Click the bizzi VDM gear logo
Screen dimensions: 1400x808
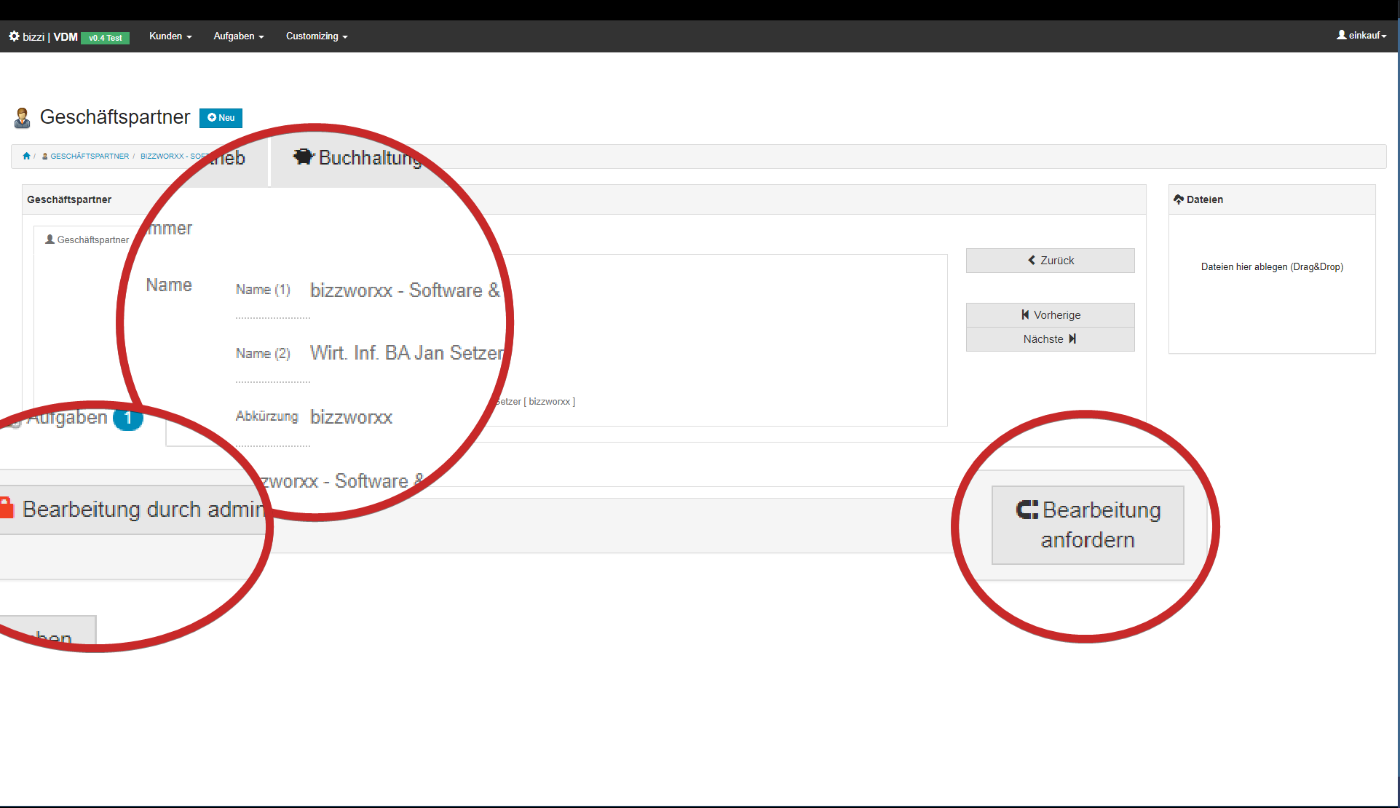click(x=14, y=37)
